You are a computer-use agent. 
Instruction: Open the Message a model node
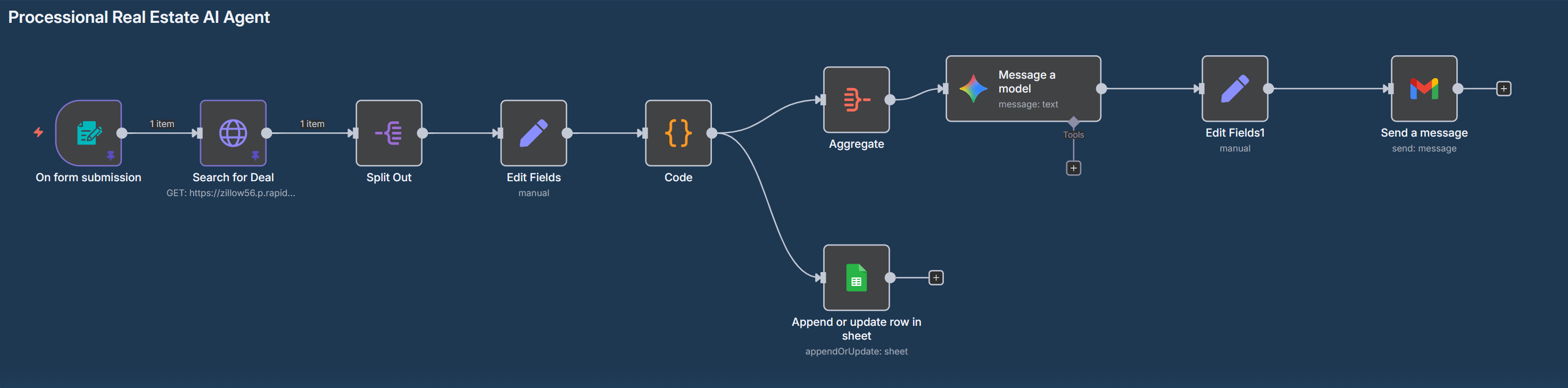(1023, 89)
